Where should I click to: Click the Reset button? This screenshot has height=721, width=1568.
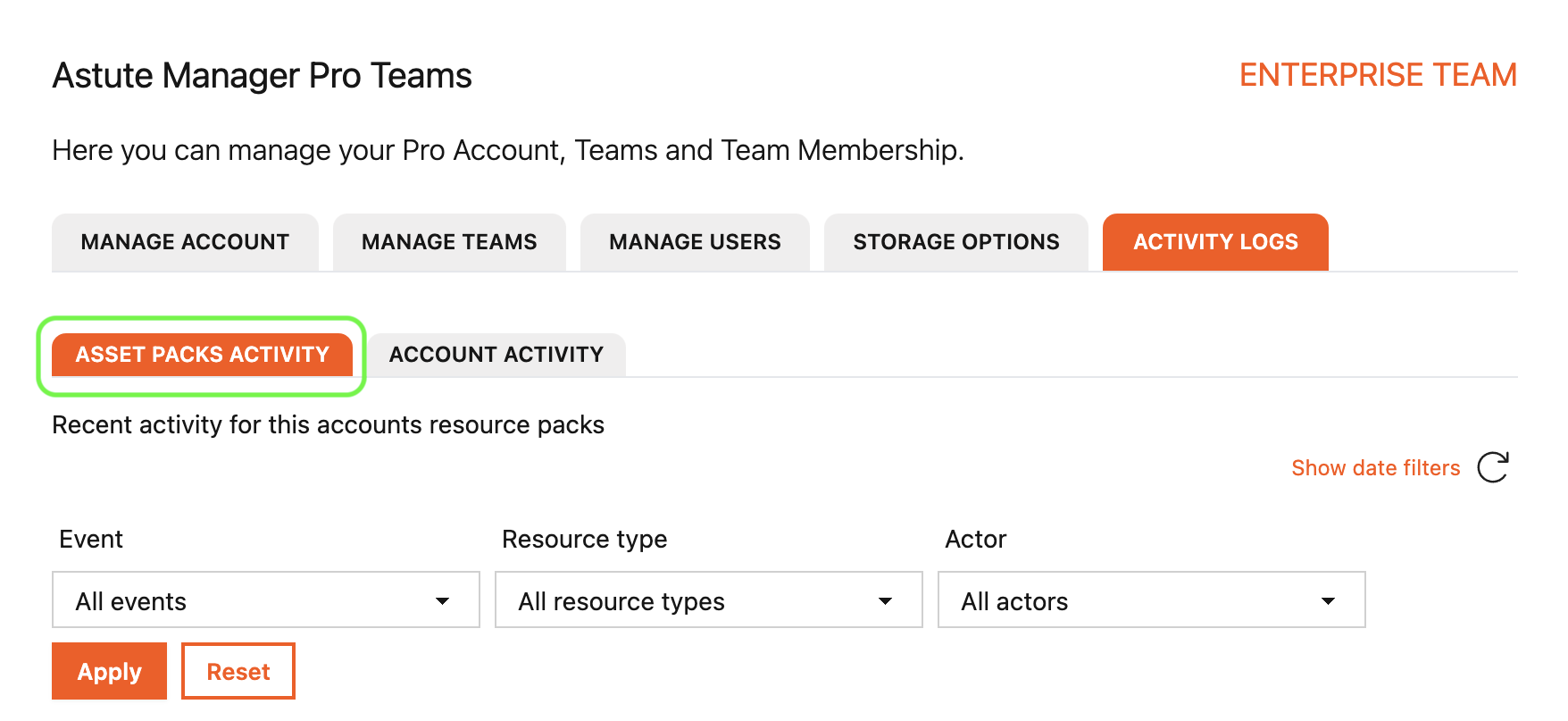pyautogui.click(x=238, y=672)
